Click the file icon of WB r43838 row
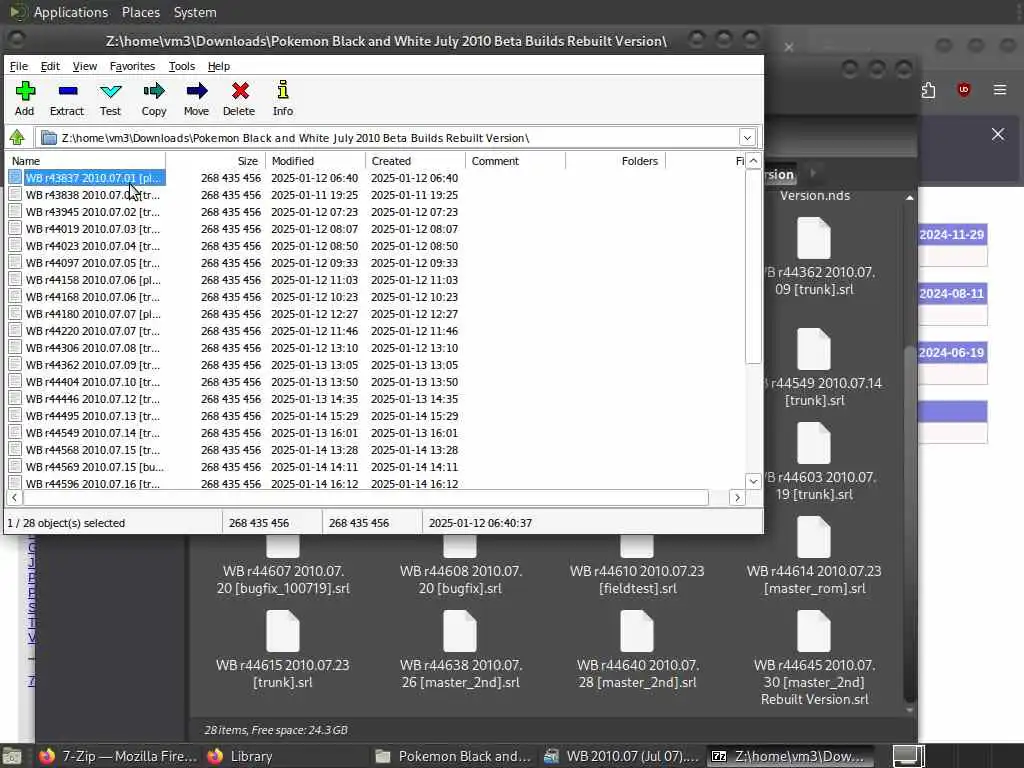This screenshot has width=1024, height=768. tap(15, 194)
